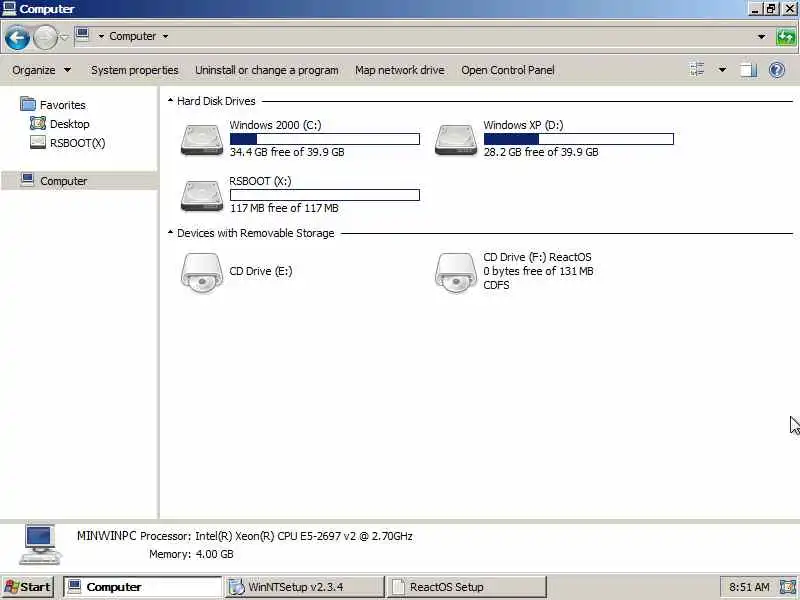
Task: Switch to ReactOS Setup in the taskbar
Action: tap(466, 587)
